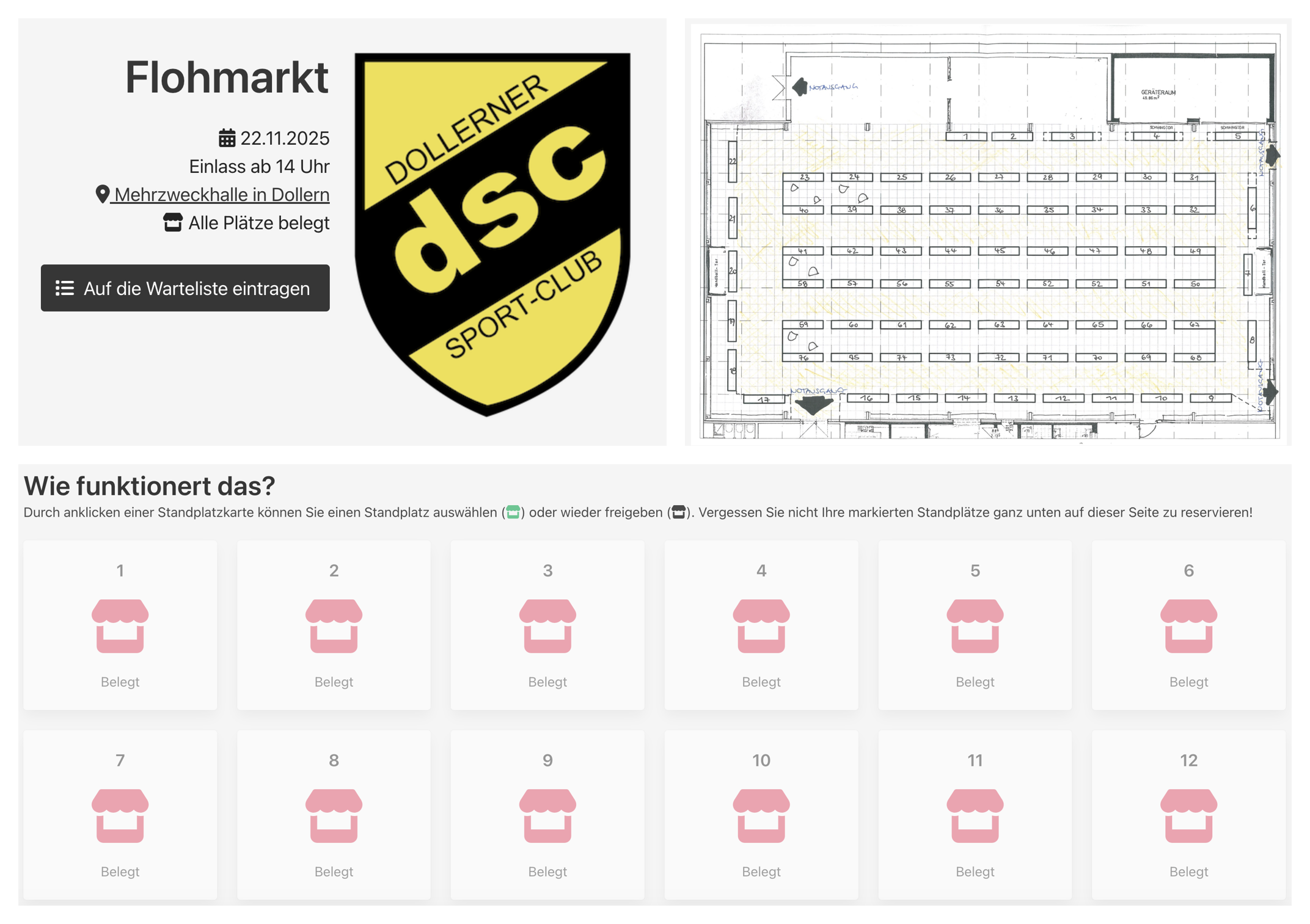1310x924 pixels.
Task: Click the booth icon on stand 6
Action: click(1188, 626)
